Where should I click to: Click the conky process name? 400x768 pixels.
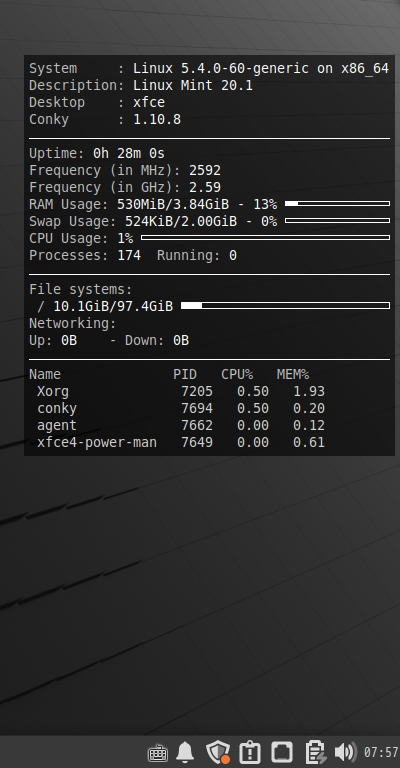point(57,408)
